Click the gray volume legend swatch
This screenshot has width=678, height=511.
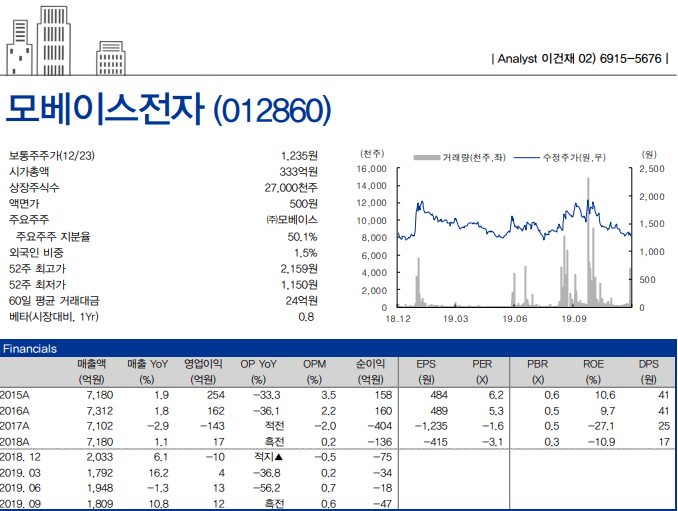point(427,157)
